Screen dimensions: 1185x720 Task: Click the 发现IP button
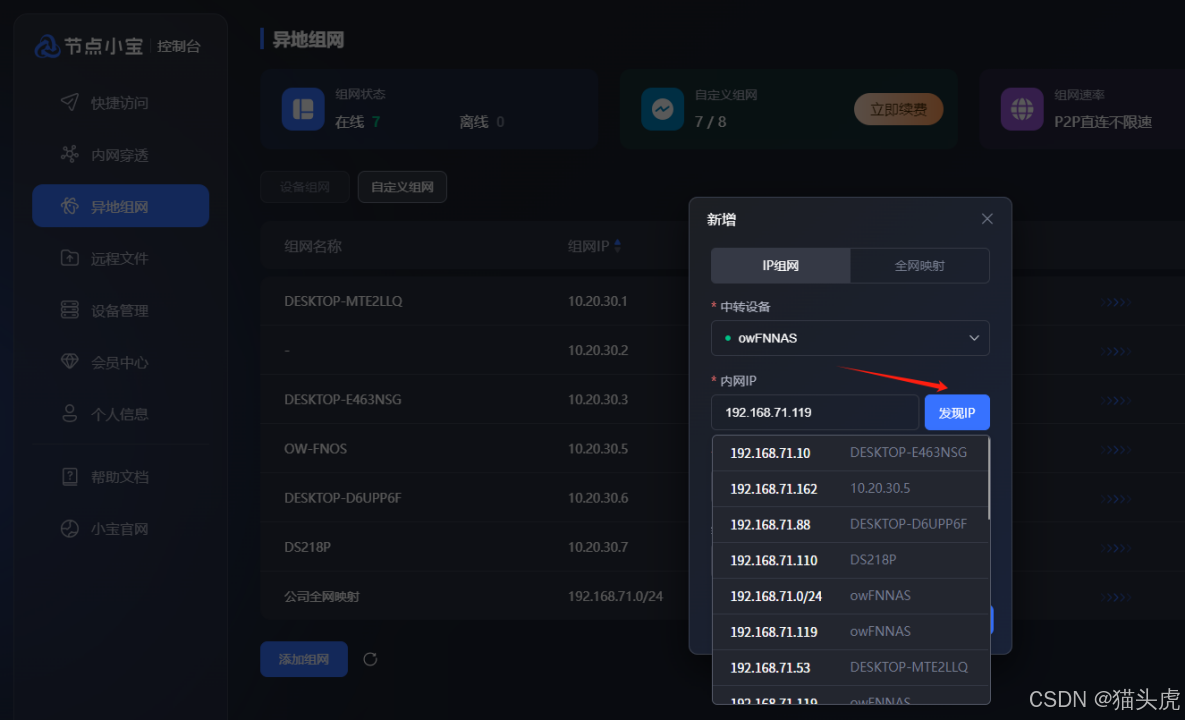(x=956, y=412)
